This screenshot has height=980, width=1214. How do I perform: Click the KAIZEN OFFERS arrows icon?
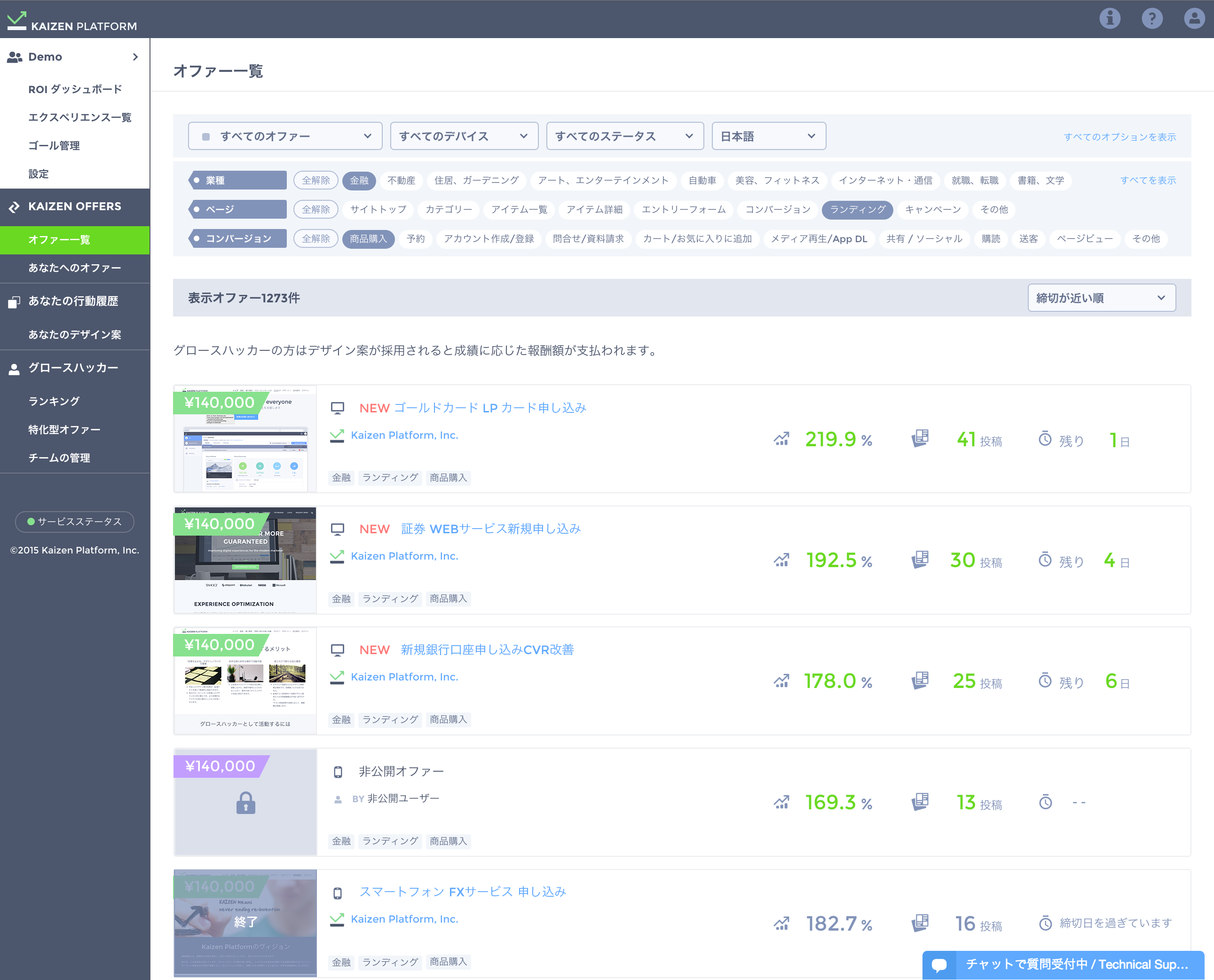coord(14,207)
